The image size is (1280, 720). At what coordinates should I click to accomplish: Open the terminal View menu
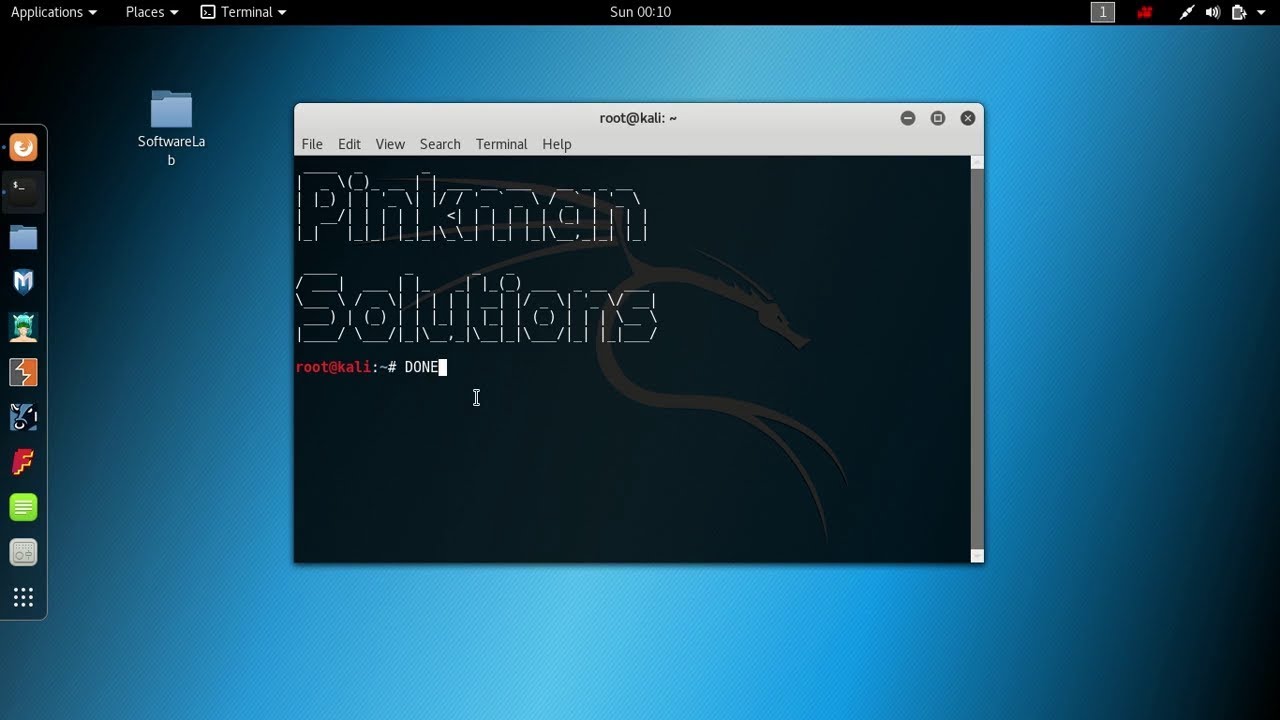[x=390, y=144]
